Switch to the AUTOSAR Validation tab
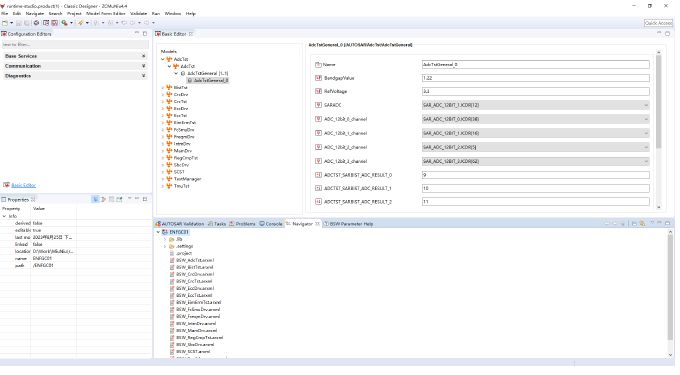The height and width of the screenshot is (375, 680). point(180,224)
